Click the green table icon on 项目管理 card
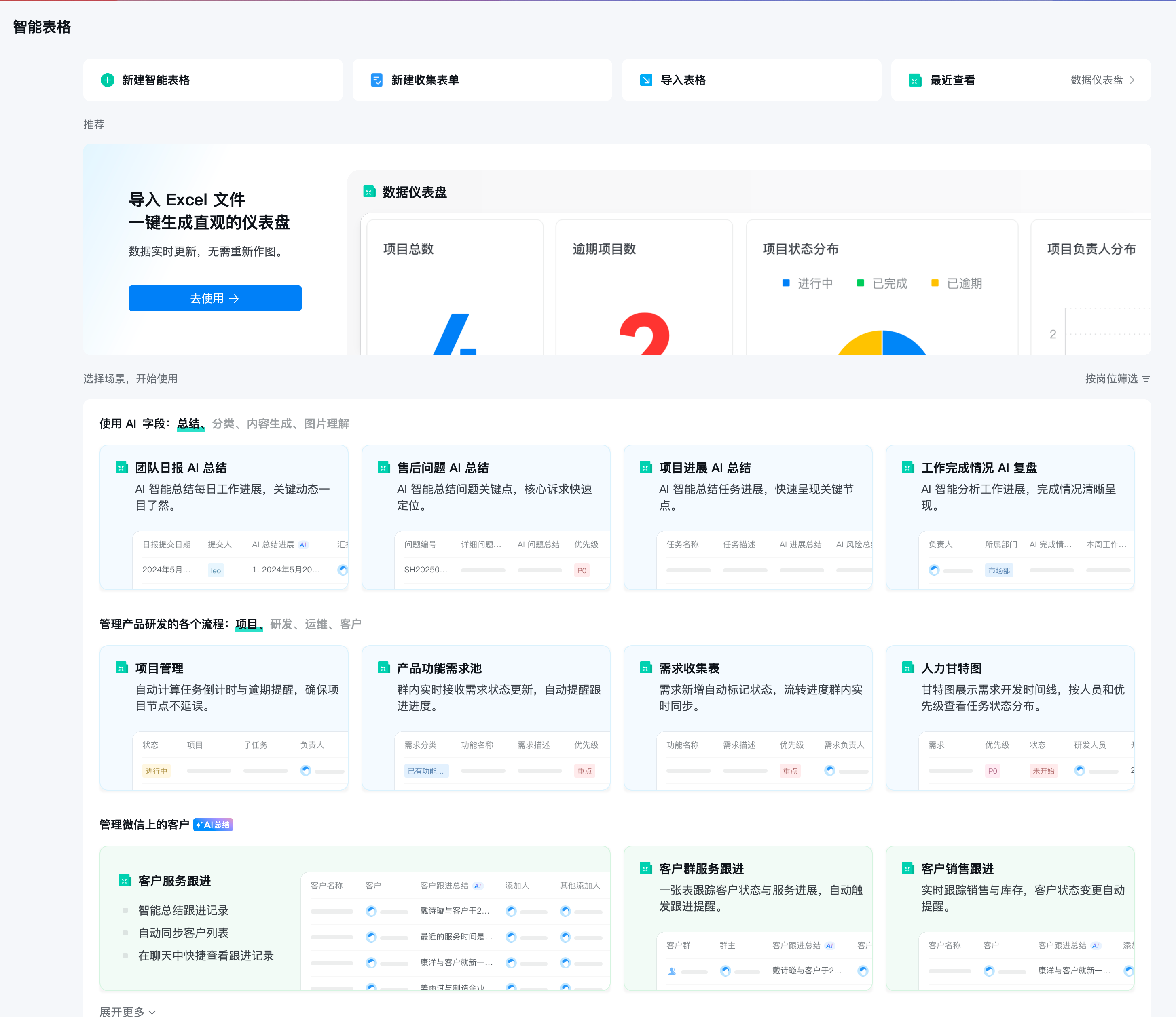The image size is (1176, 1017). 123,668
